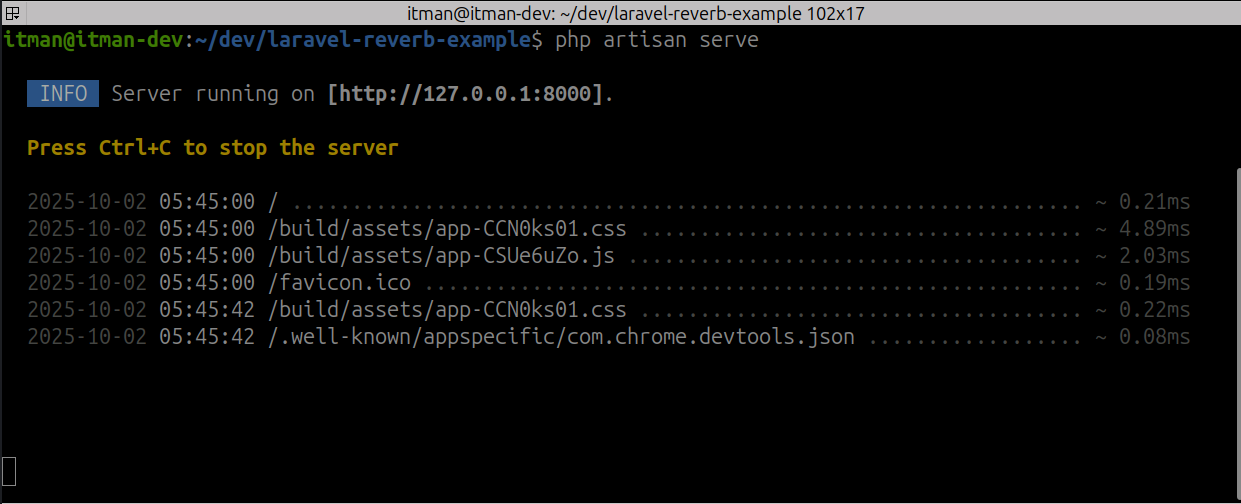
Task: Click the terminal titlebar showing itman@itman-dev
Action: [x=620, y=13]
